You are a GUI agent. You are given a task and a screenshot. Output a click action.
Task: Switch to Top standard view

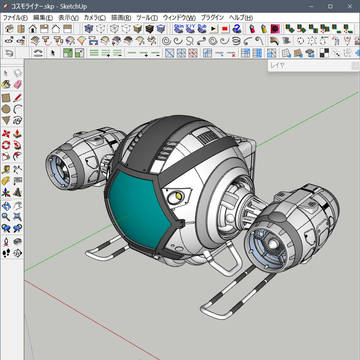pos(21,29)
